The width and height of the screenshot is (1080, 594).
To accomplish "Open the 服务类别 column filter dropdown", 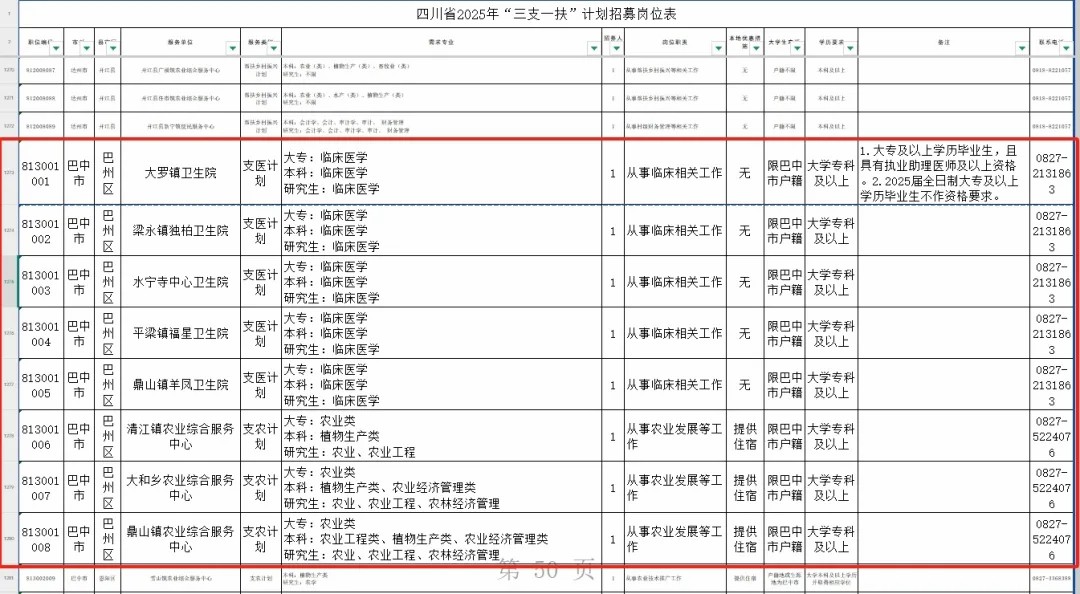I will 273,48.
